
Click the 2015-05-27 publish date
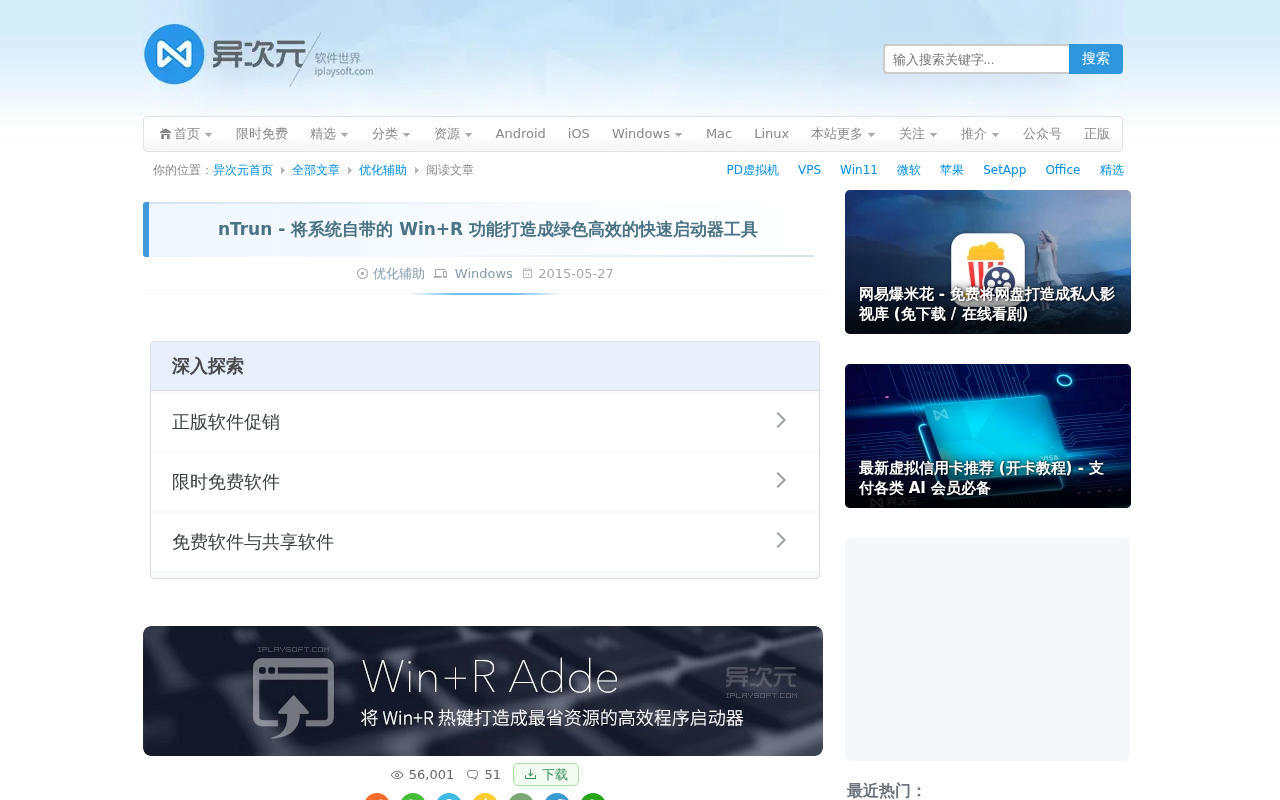coord(576,274)
